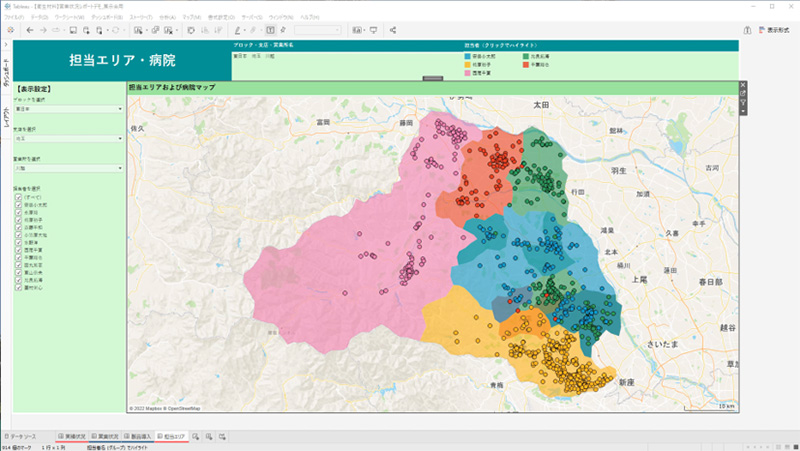Viewport: 800px width, 451px height.
Task: Click the 表示形式 (Show Me) button
Action: pos(773,31)
